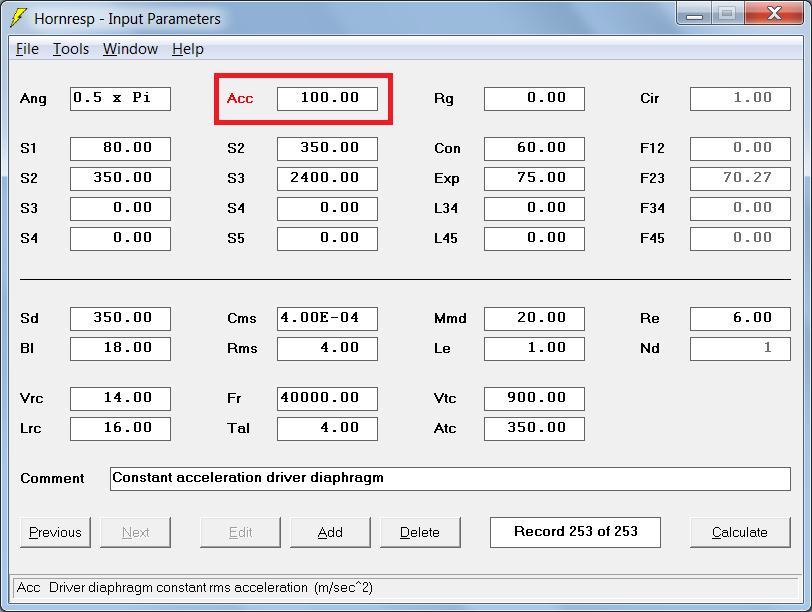Select the F23 field showing 70.27
This screenshot has width=812, height=612.
coord(741,179)
